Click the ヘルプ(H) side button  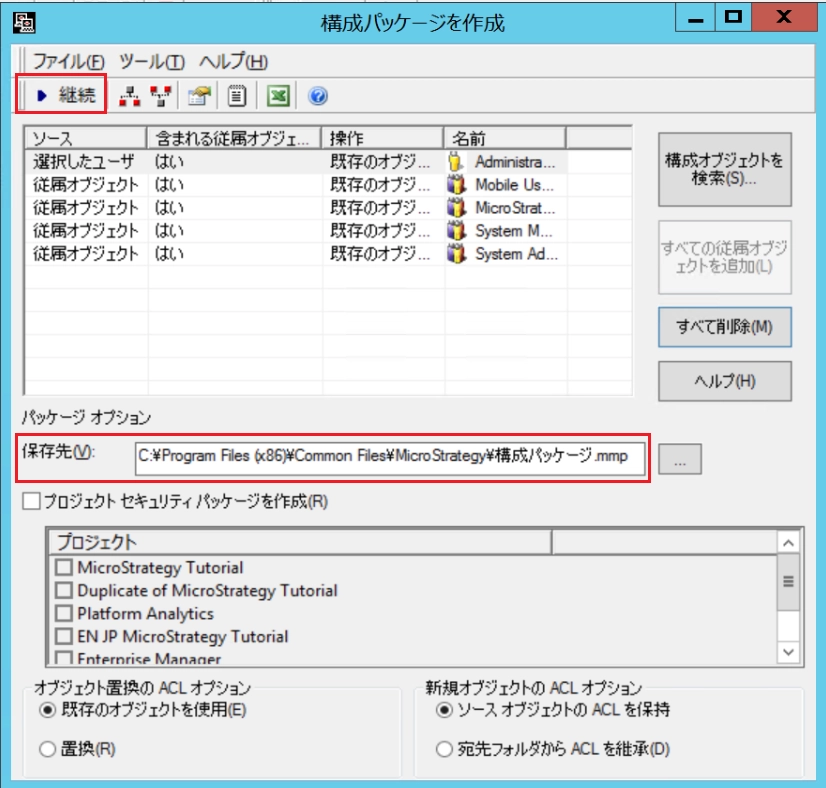pos(724,381)
